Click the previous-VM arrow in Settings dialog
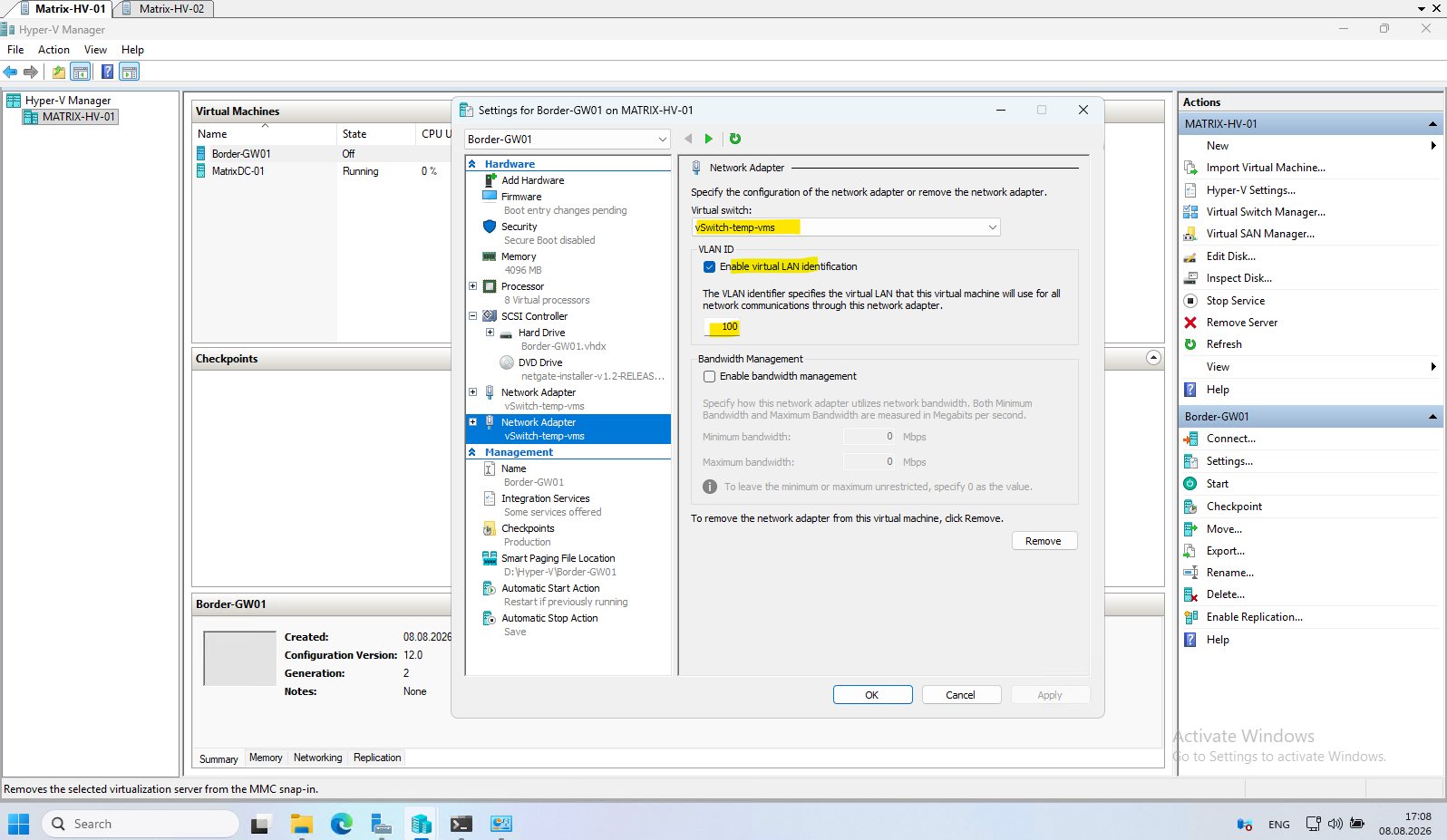Viewport: 1447px width, 840px height. [x=688, y=139]
